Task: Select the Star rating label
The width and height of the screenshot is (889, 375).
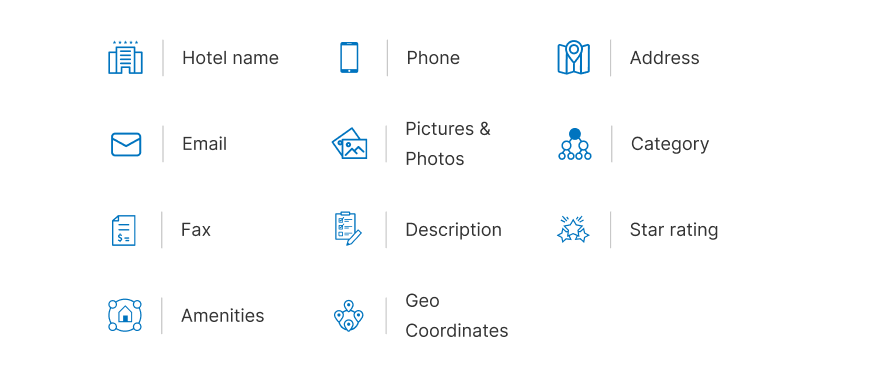Action: click(x=674, y=230)
